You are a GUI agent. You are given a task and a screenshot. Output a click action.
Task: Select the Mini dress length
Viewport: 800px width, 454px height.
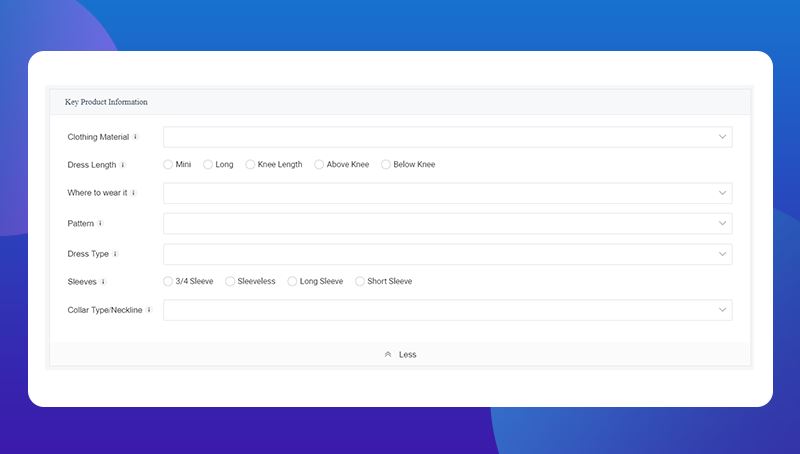[168, 164]
